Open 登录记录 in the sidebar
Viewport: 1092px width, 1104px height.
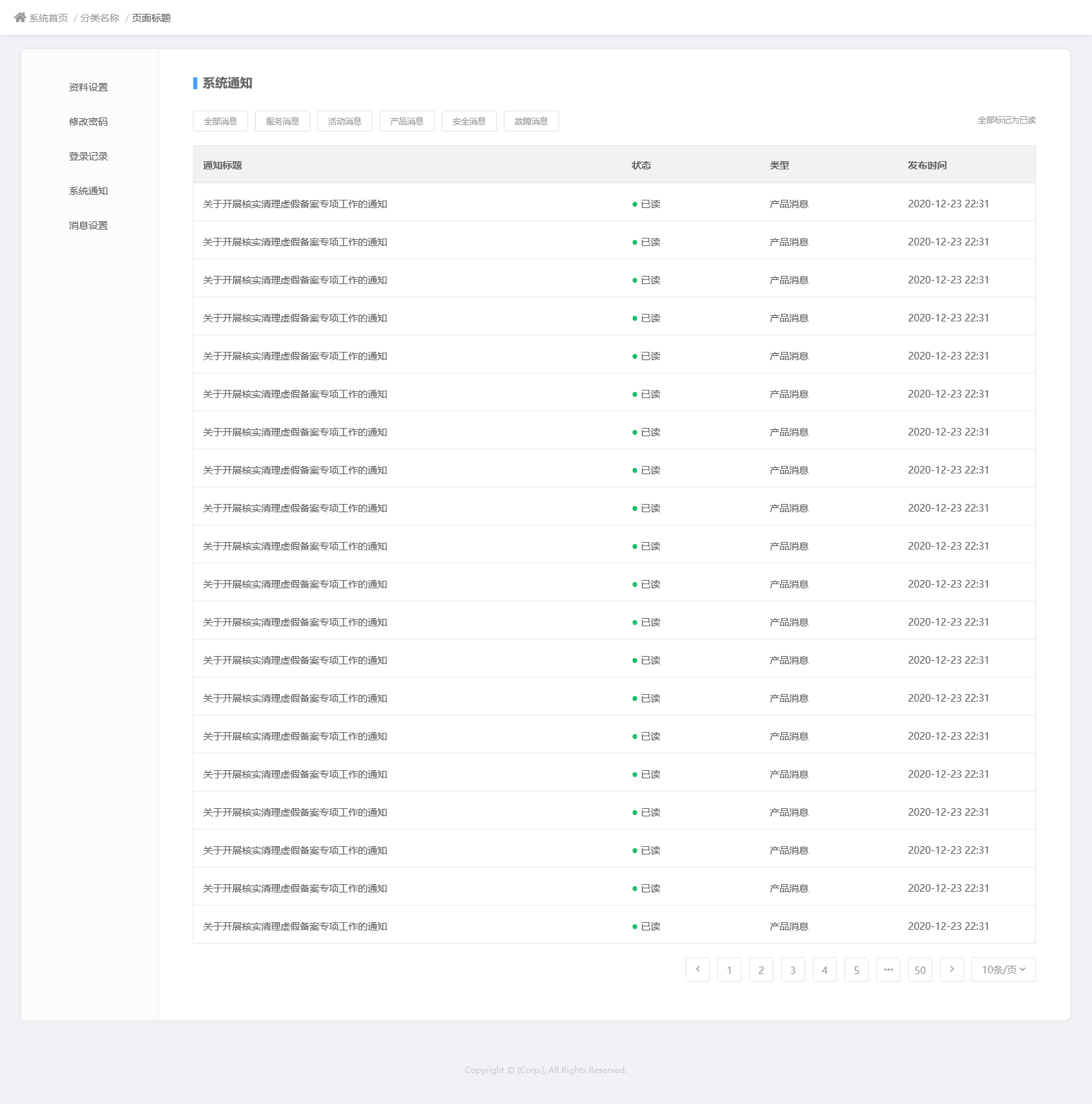coord(88,156)
